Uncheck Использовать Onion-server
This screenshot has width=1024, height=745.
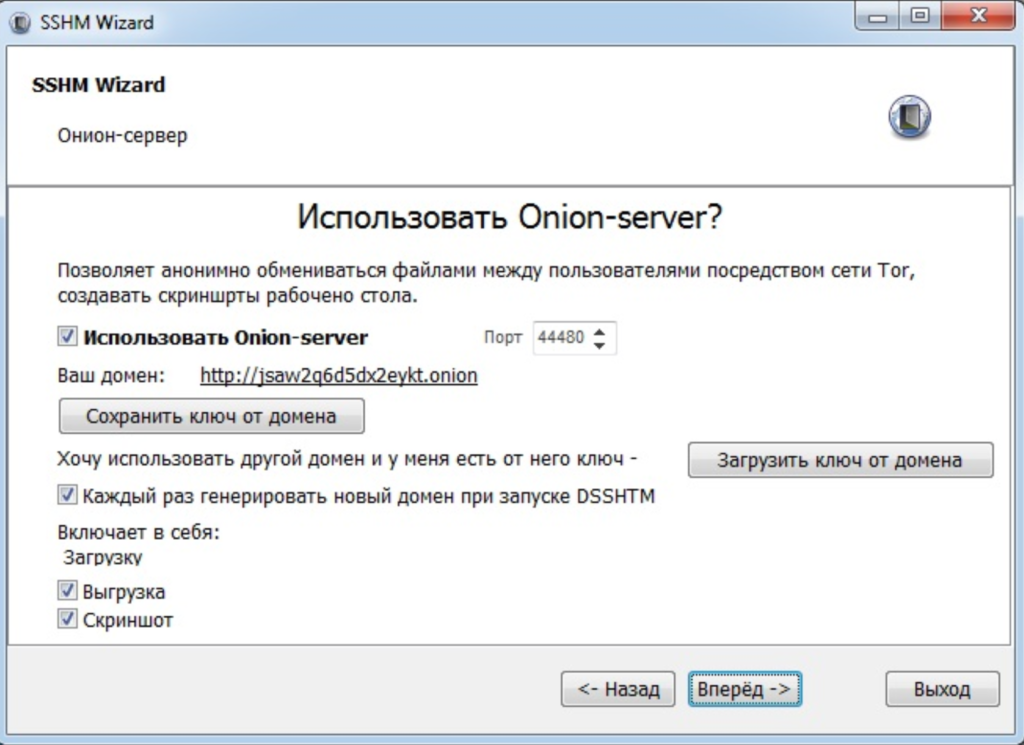(65, 337)
